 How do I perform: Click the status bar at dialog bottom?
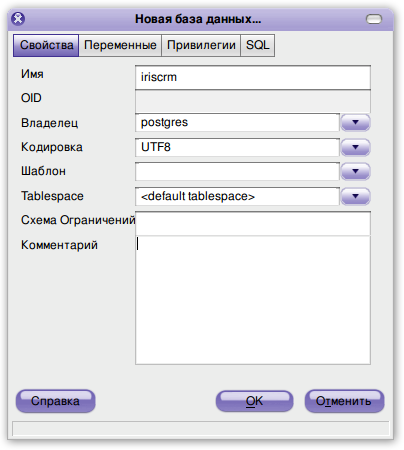201,429
